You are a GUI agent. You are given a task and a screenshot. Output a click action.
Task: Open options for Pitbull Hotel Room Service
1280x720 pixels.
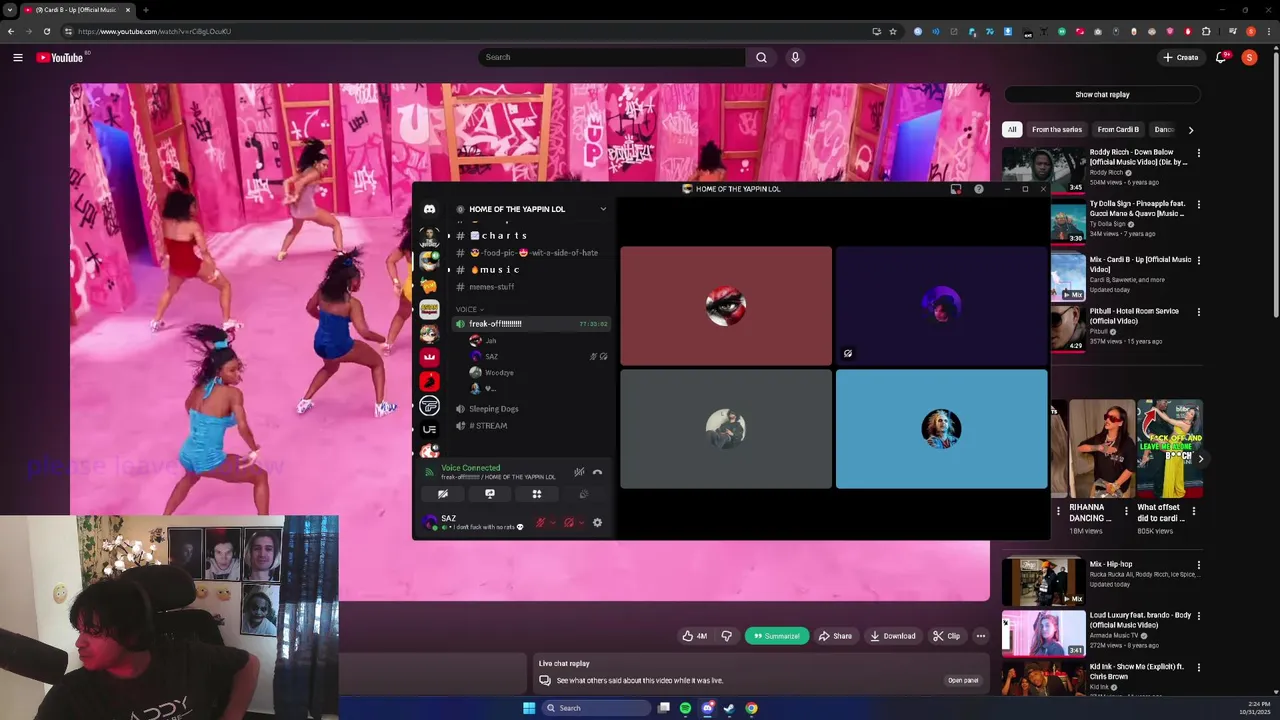tap(1198, 312)
